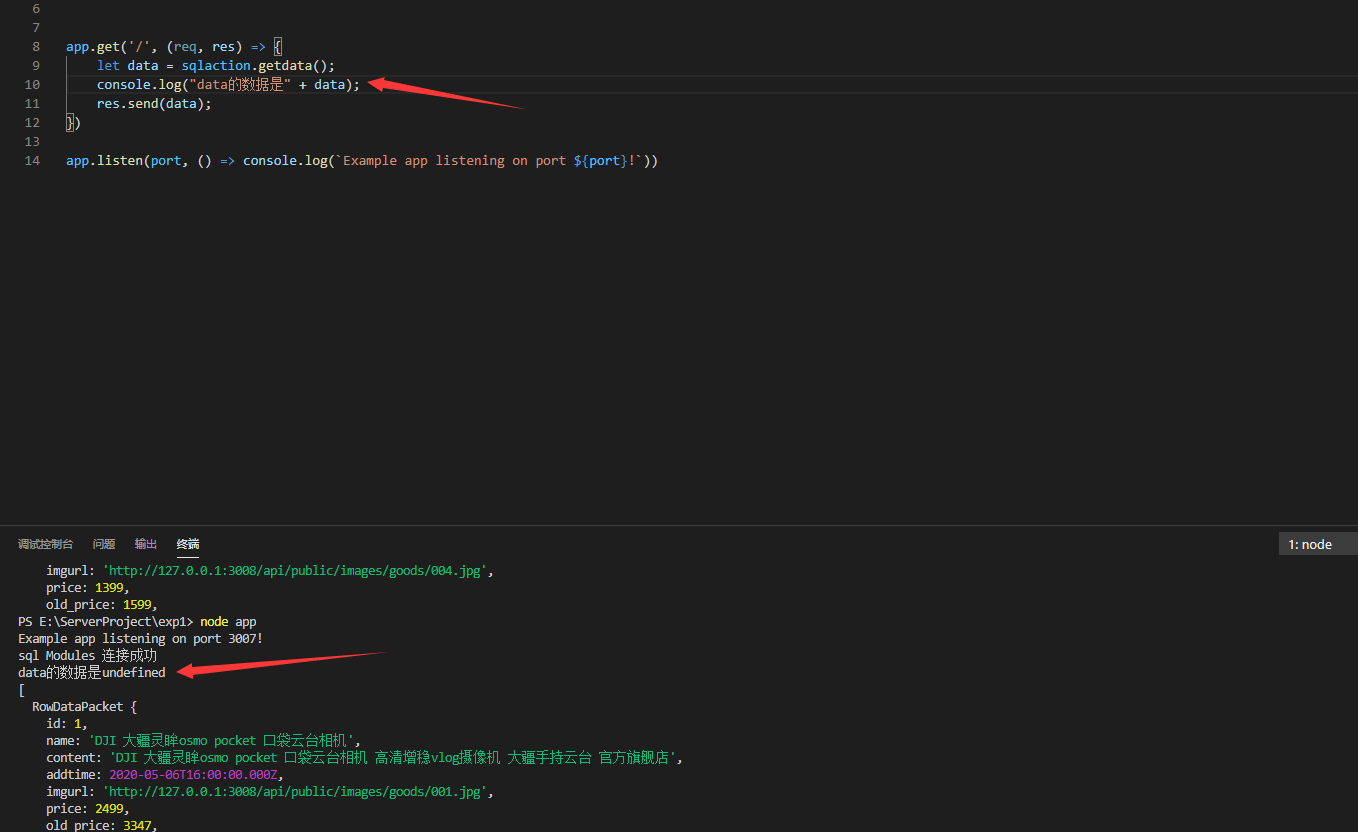The image size is (1358, 832).
Task: Click the 'PS E:\ServerProject\exp1>' prompt path
Action: pyautogui.click(x=106, y=622)
